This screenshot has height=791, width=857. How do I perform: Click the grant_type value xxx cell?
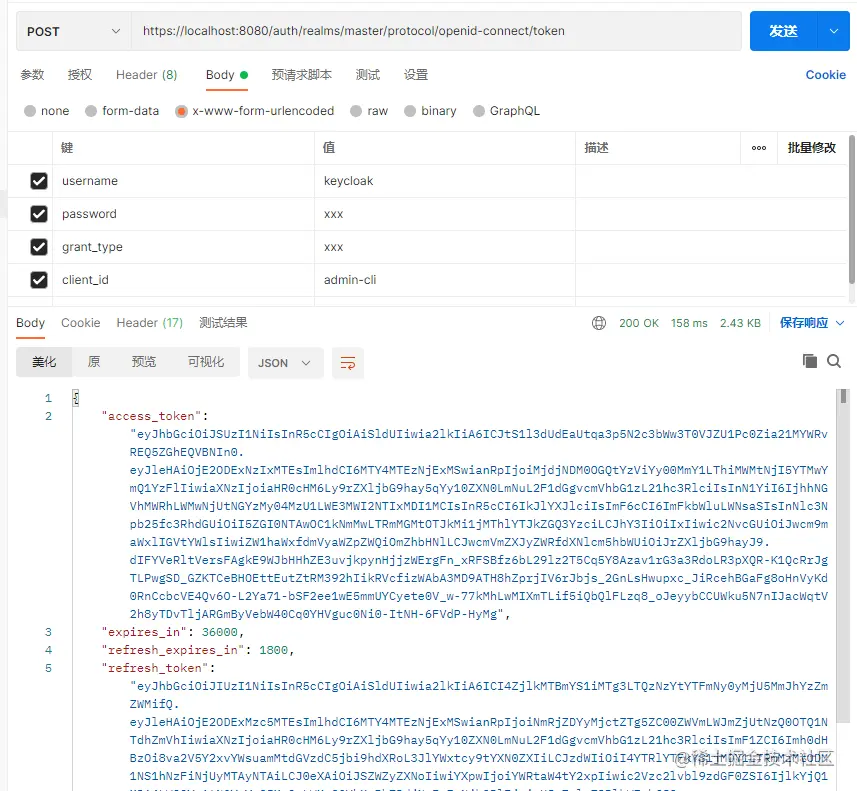(445, 247)
